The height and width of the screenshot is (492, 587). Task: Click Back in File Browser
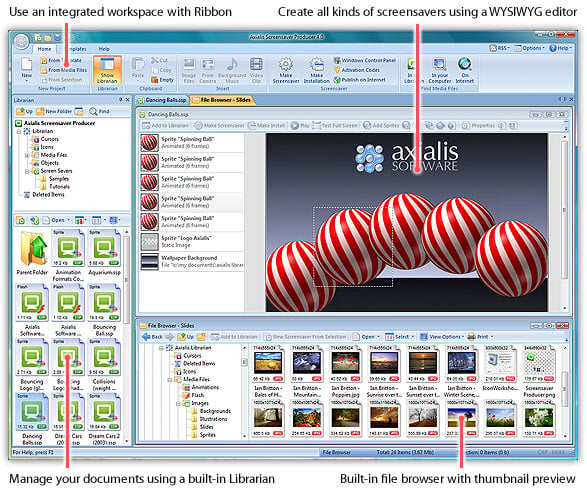tap(152, 337)
